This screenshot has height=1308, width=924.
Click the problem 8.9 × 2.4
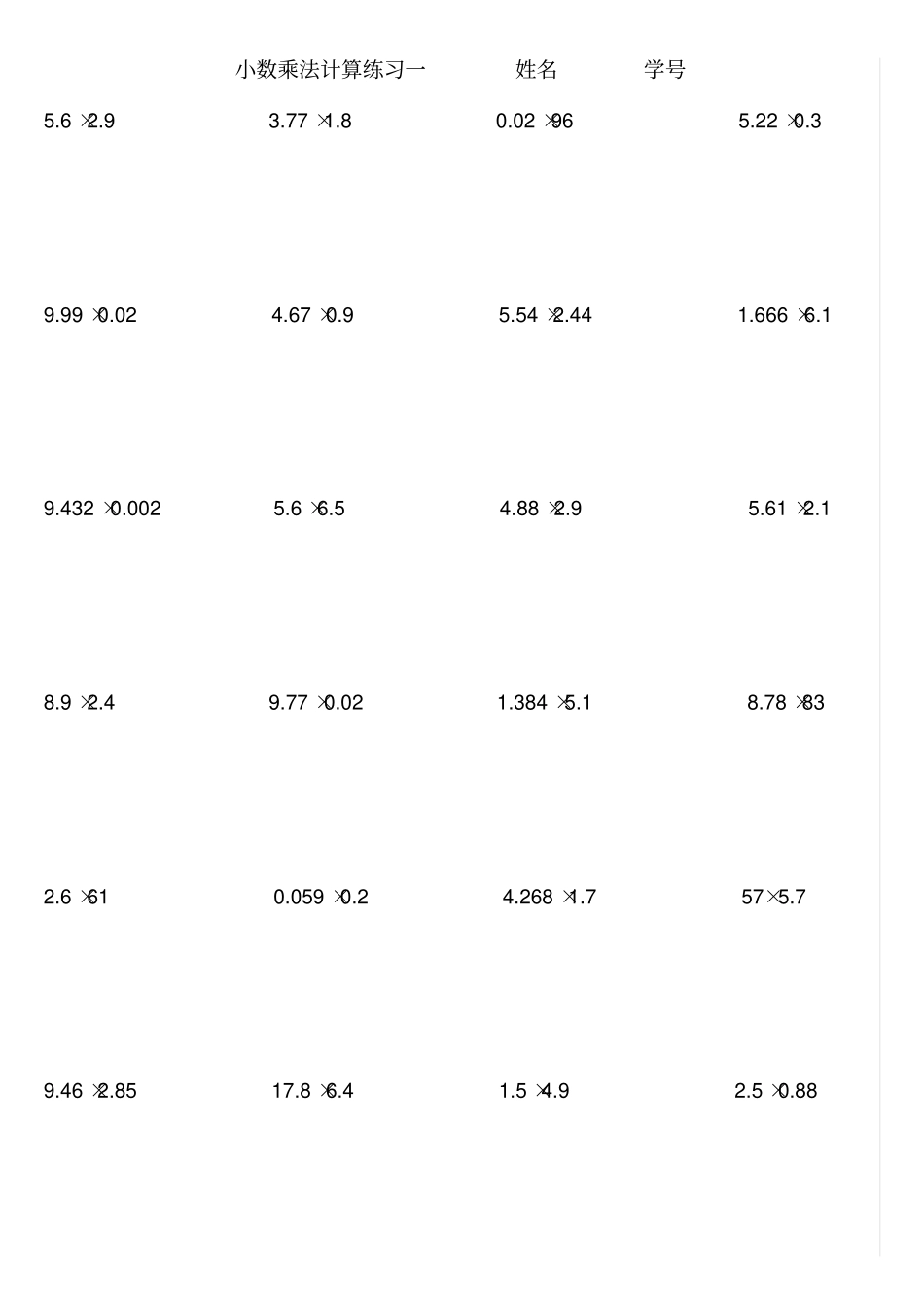pyautogui.click(x=79, y=703)
